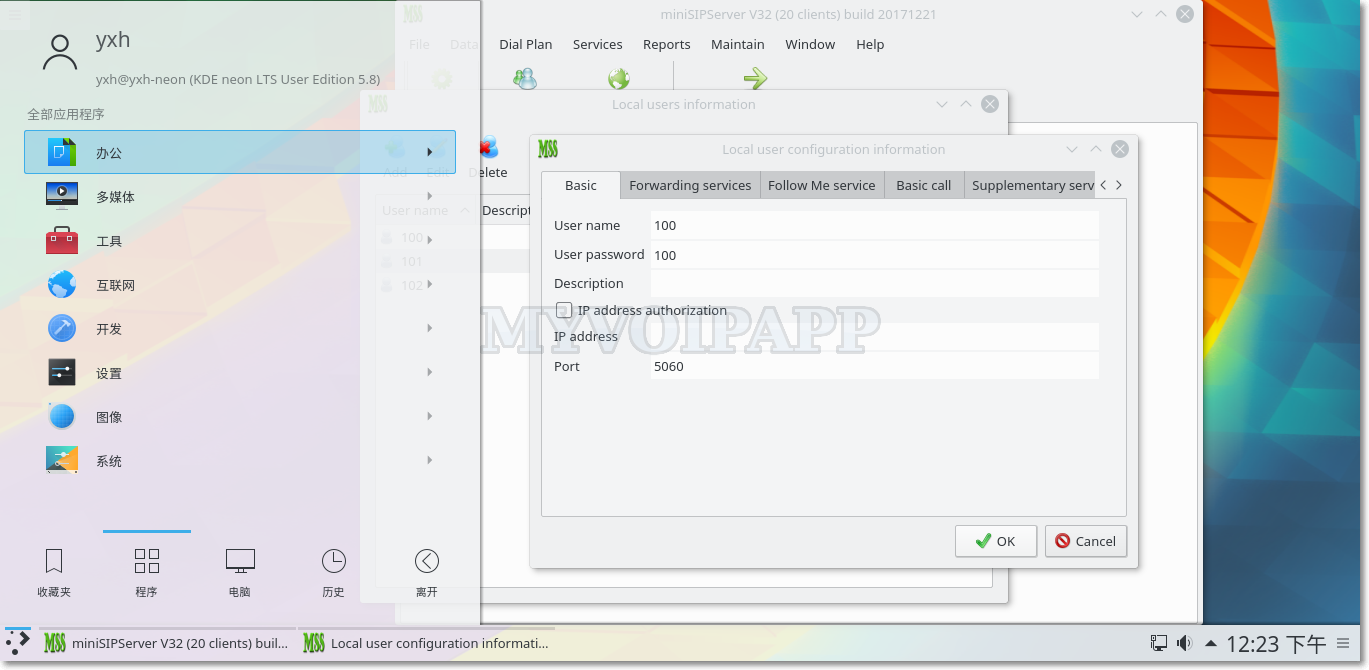Switch to the Supplementary services tab

(1030, 185)
